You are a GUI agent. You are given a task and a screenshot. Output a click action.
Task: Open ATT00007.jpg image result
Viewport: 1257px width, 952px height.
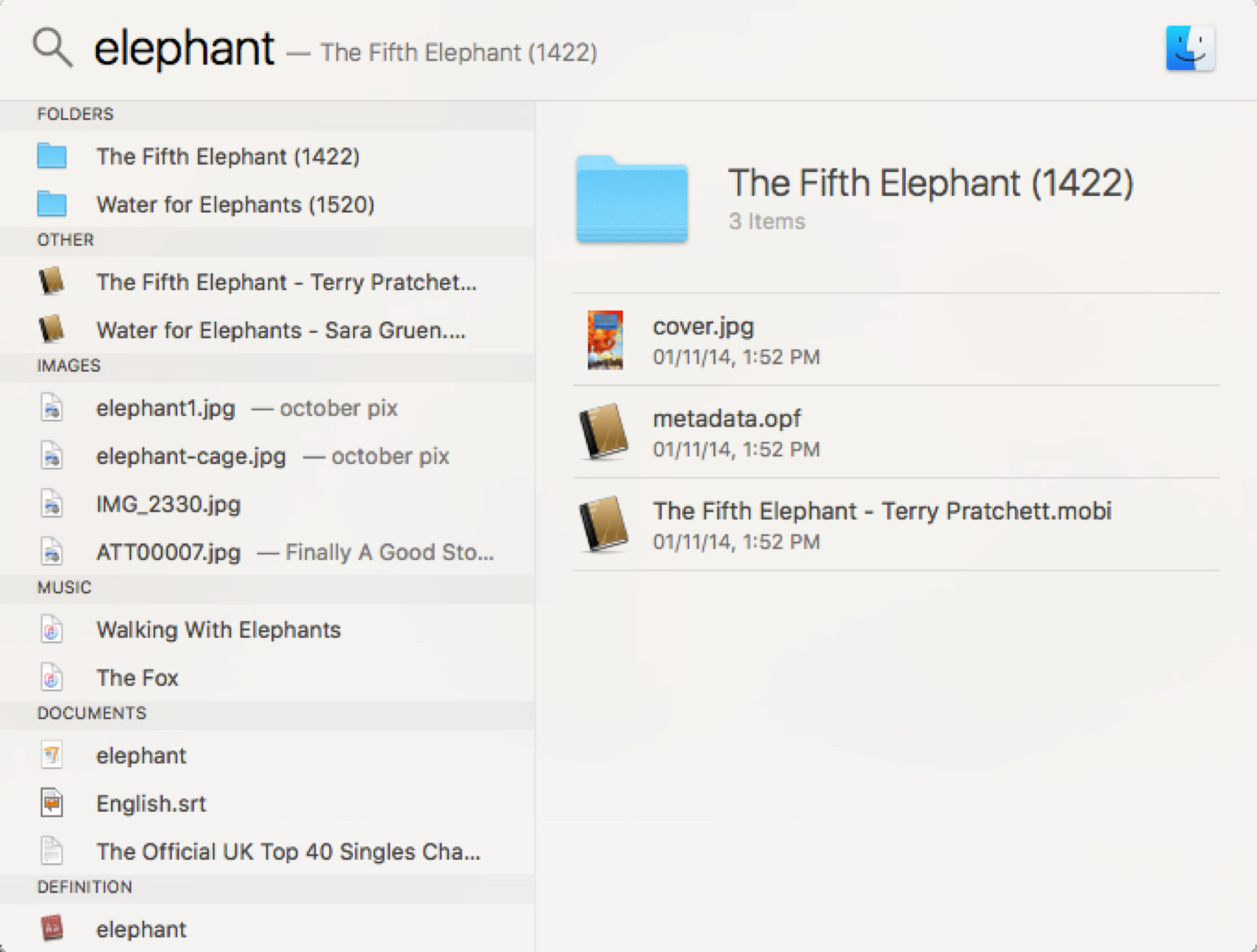pyautogui.click(x=169, y=552)
